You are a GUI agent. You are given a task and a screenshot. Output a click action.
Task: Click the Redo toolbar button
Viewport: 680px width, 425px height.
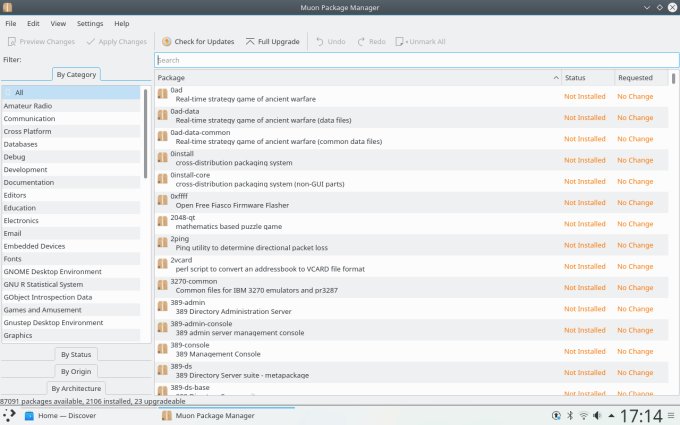(x=371, y=42)
